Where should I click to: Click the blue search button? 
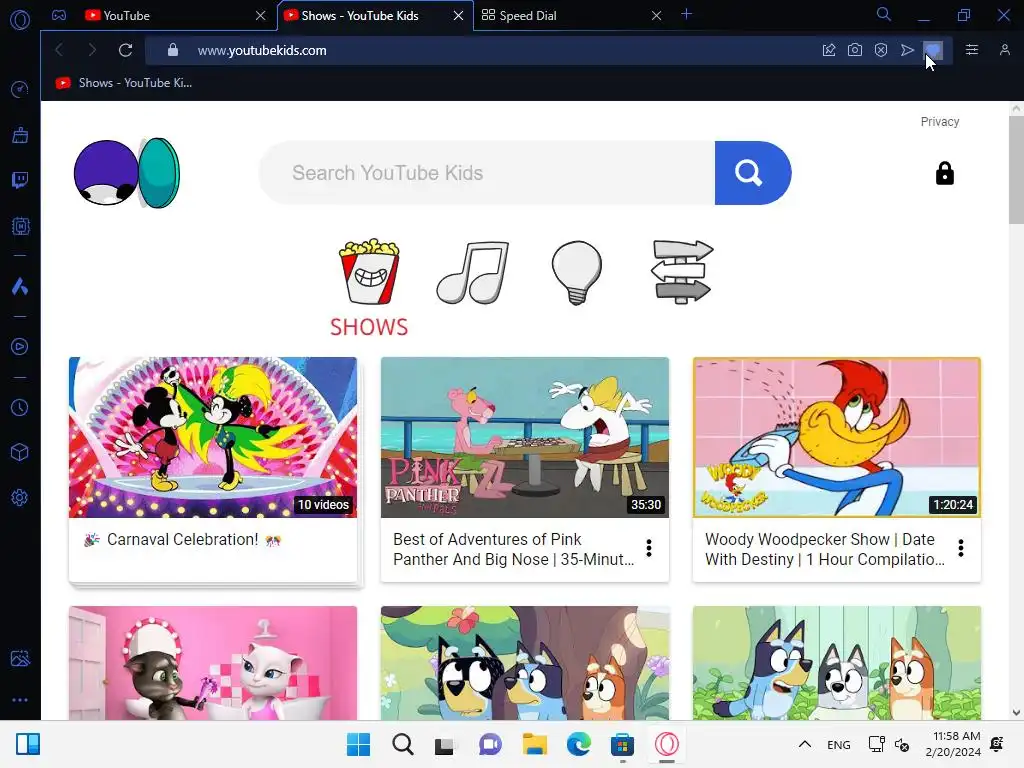point(753,173)
